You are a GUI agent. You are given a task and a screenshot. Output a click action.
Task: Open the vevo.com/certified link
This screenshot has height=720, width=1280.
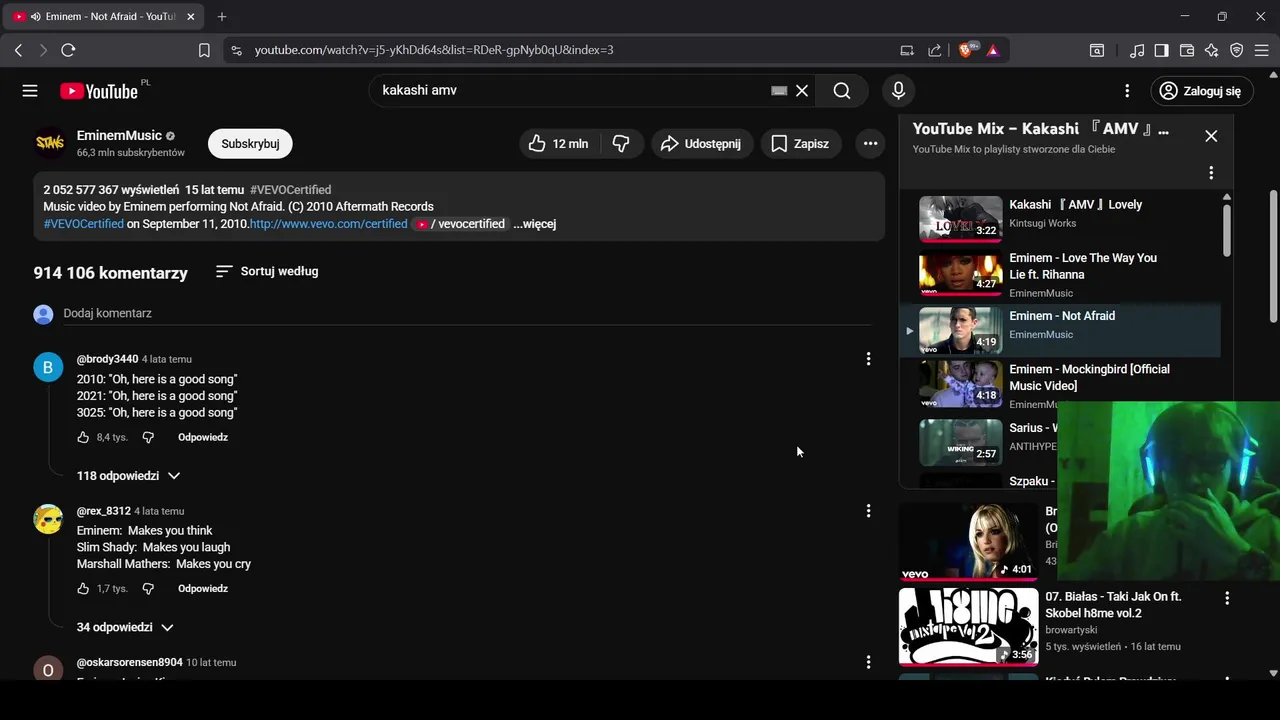click(x=328, y=224)
